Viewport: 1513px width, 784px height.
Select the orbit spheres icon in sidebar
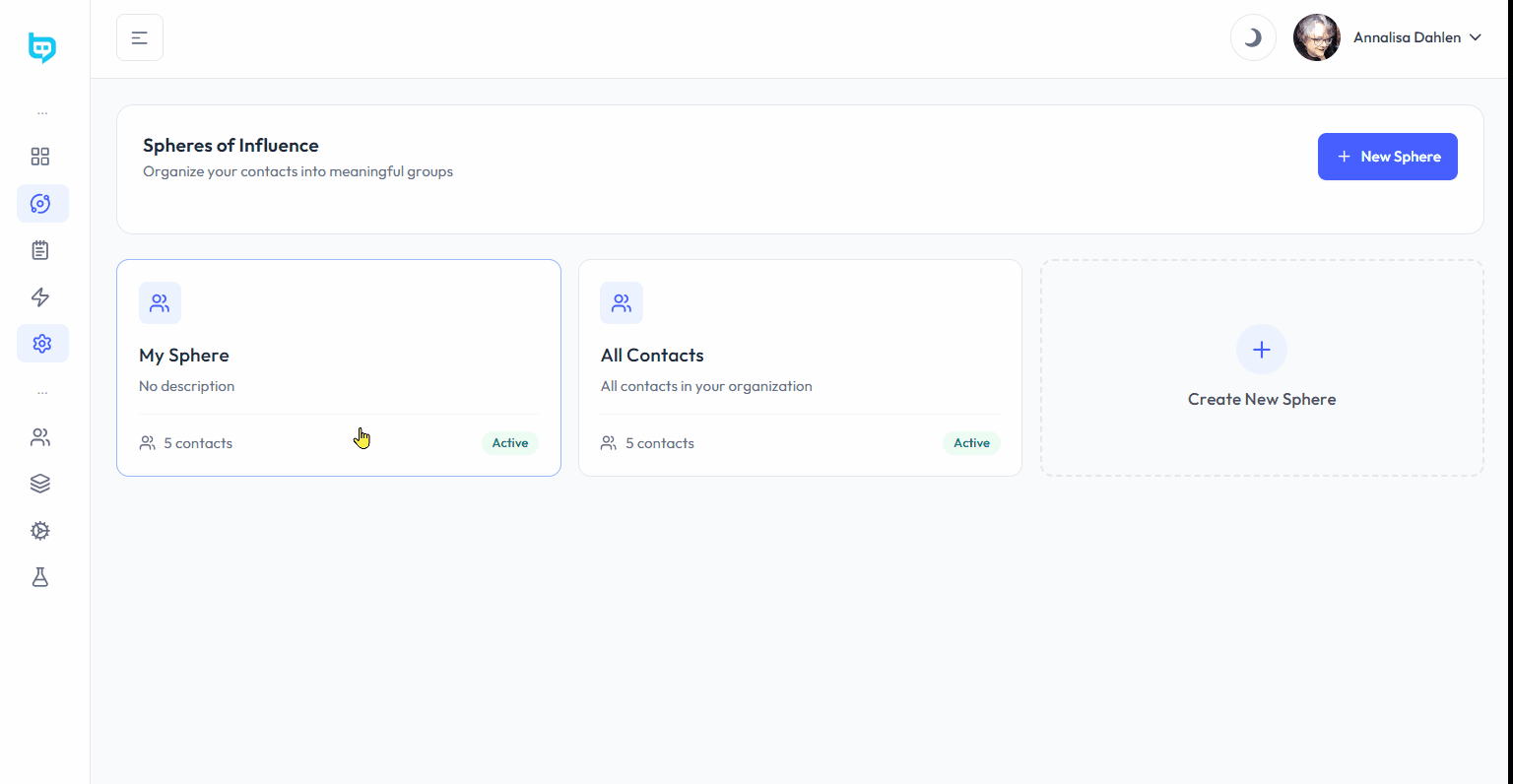coord(41,204)
